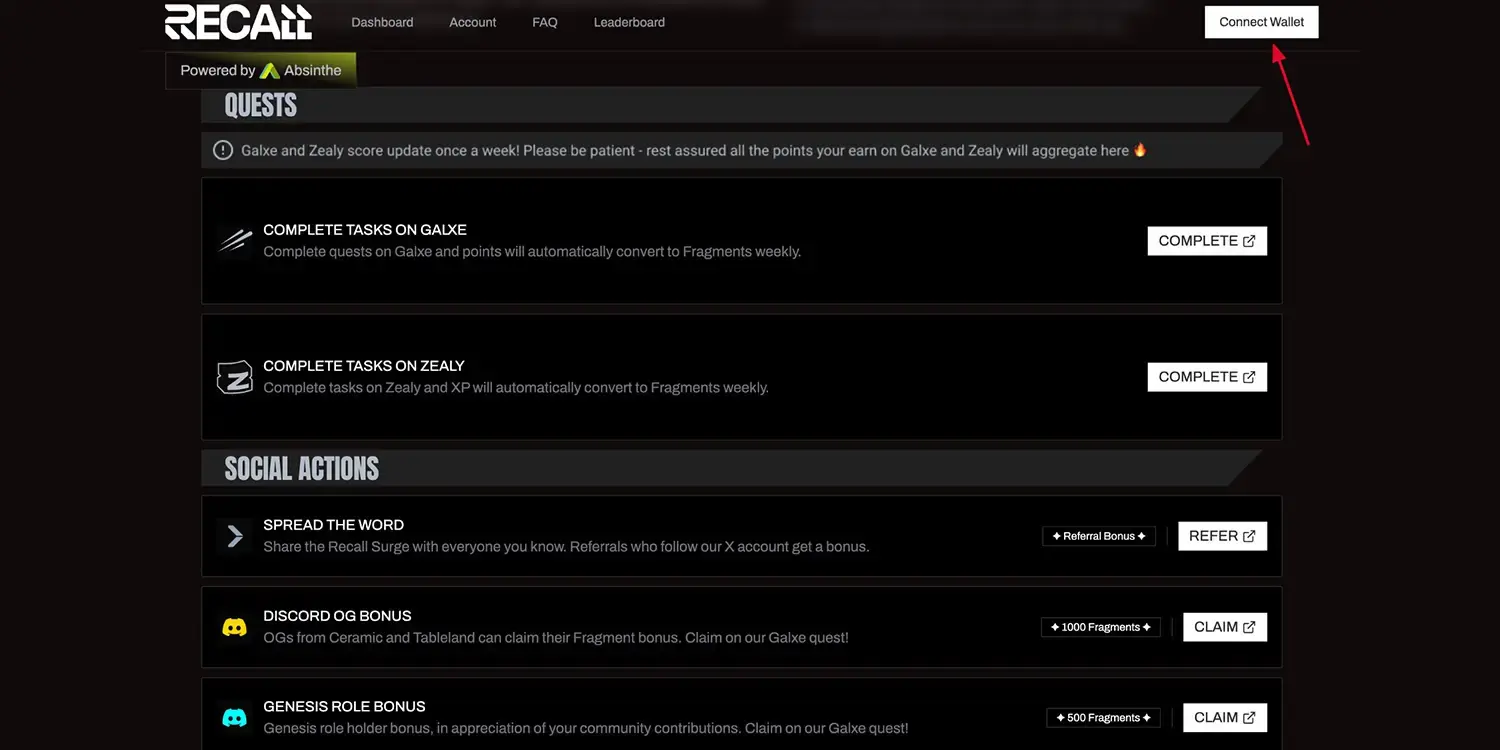
Task: Click the info icon in Galxe notice banner
Action: point(223,150)
